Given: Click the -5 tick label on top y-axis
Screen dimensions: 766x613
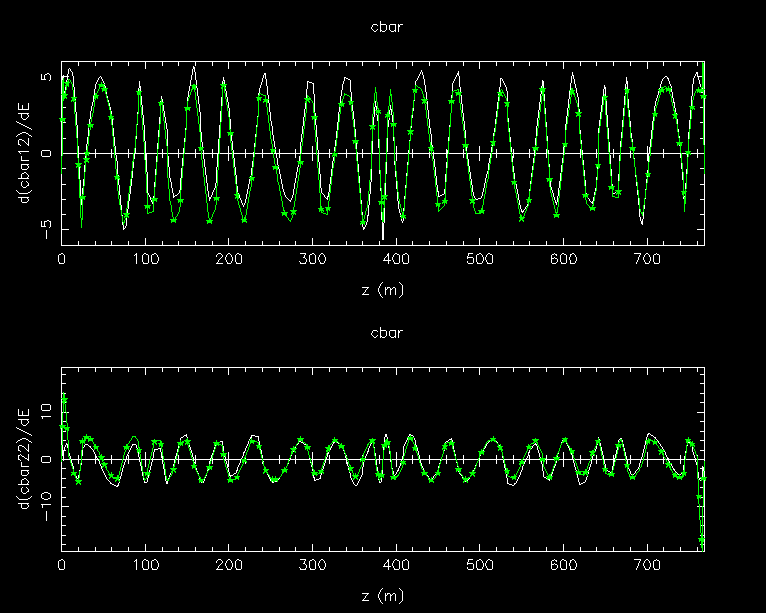Looking at the screenshot, I should pos(44,227).
